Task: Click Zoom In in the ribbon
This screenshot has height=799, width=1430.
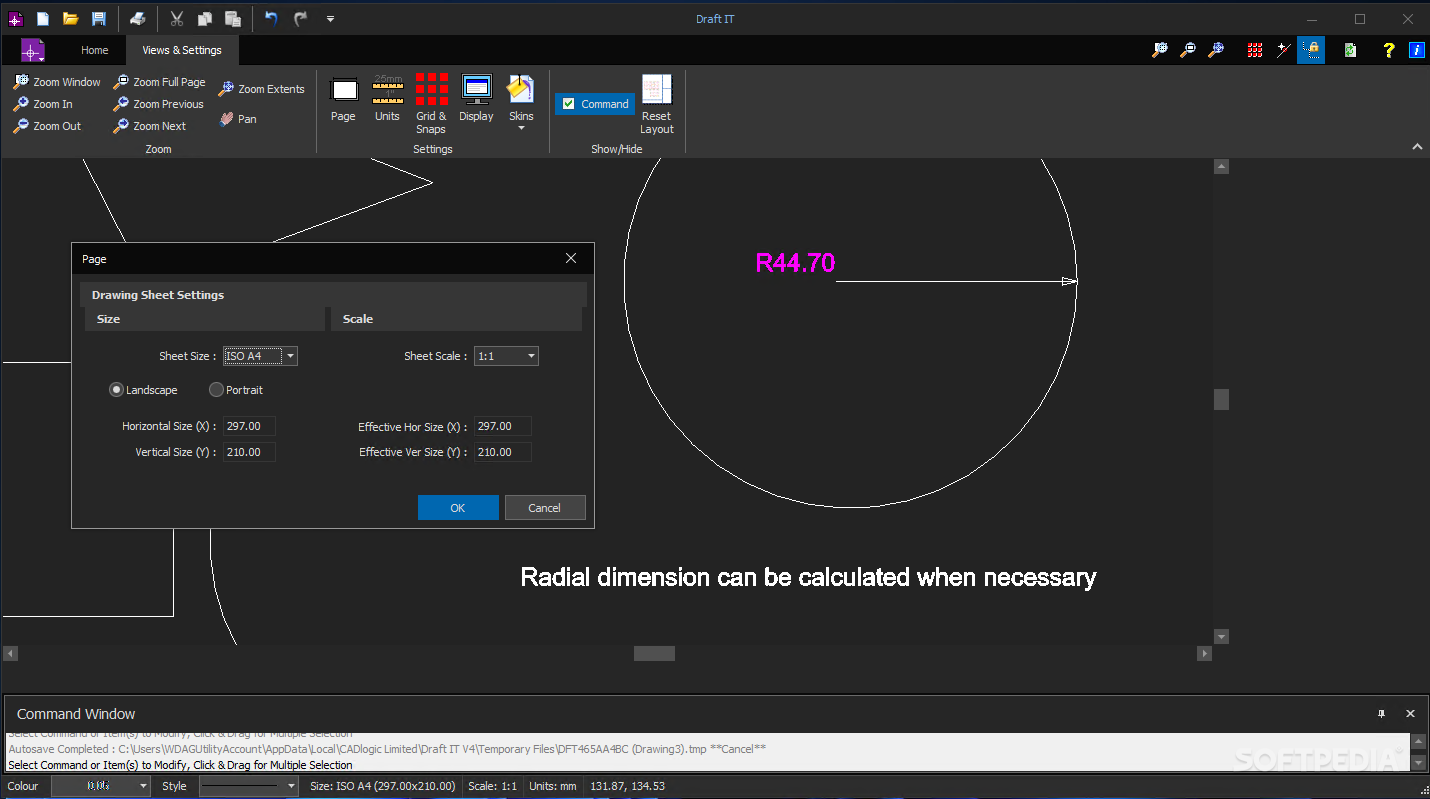Action: coord(43,104)
